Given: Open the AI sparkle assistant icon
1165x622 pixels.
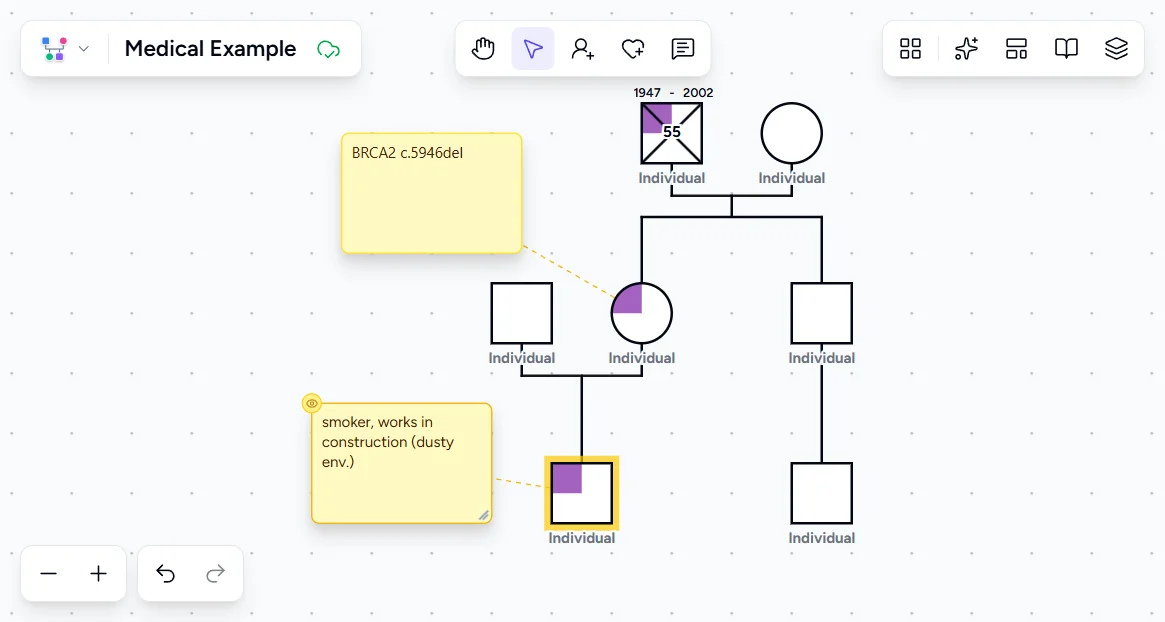Looking at the screenshot, I should click(966, 49).
